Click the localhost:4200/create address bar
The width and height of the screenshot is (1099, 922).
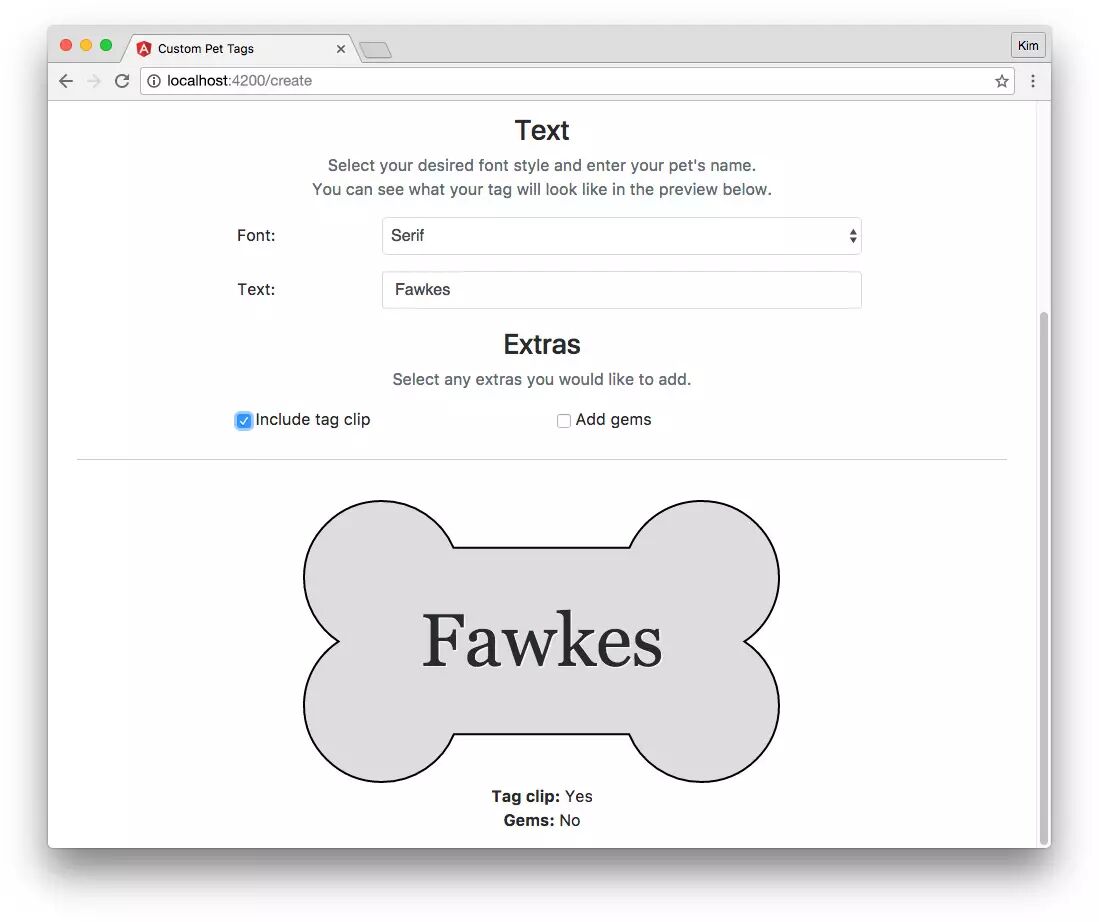pyautogui.click(x=577, y=81)
